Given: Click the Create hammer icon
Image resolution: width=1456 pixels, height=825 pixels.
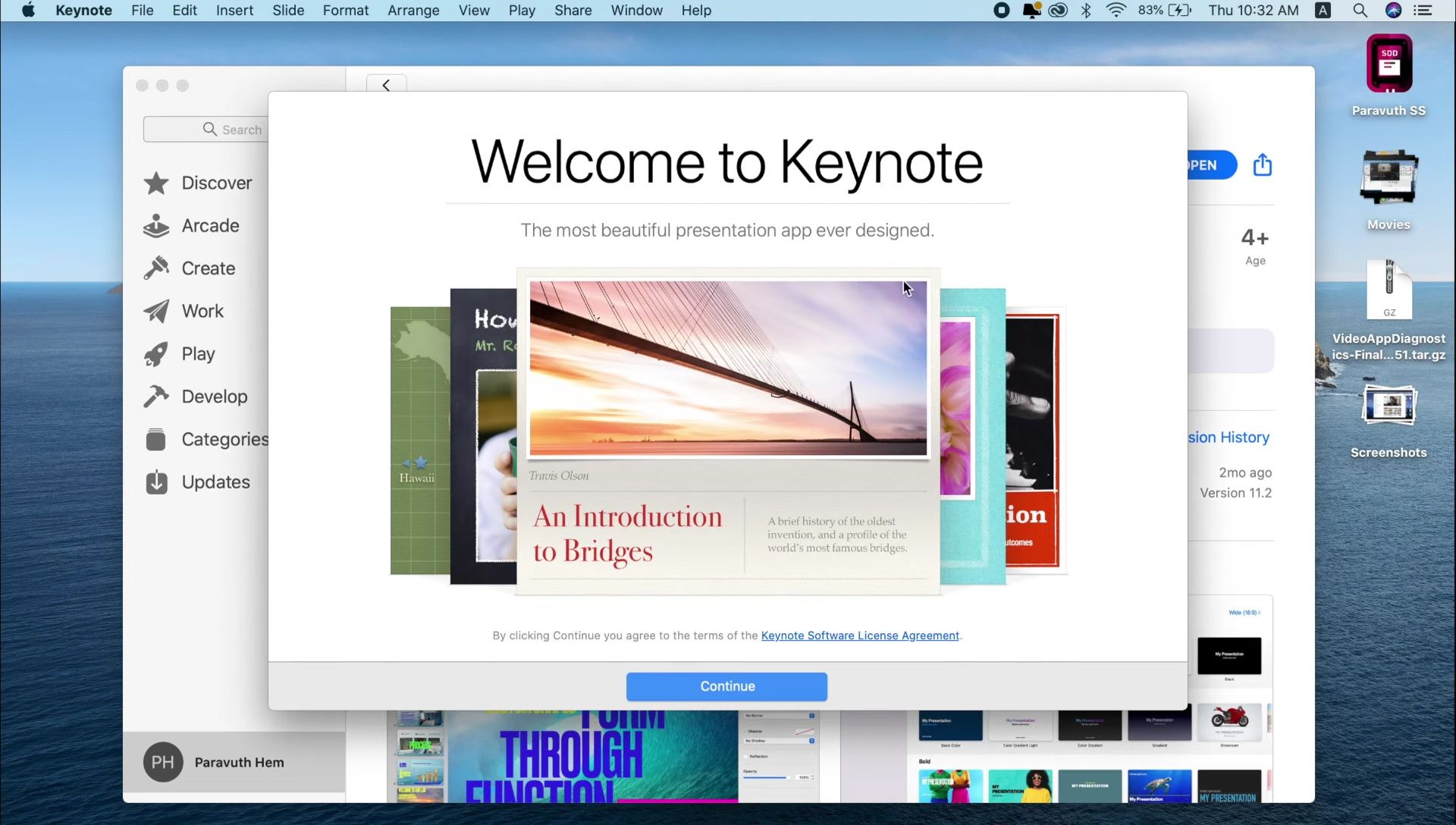Looking at the screenshot, I should click(x=156, y=268).
